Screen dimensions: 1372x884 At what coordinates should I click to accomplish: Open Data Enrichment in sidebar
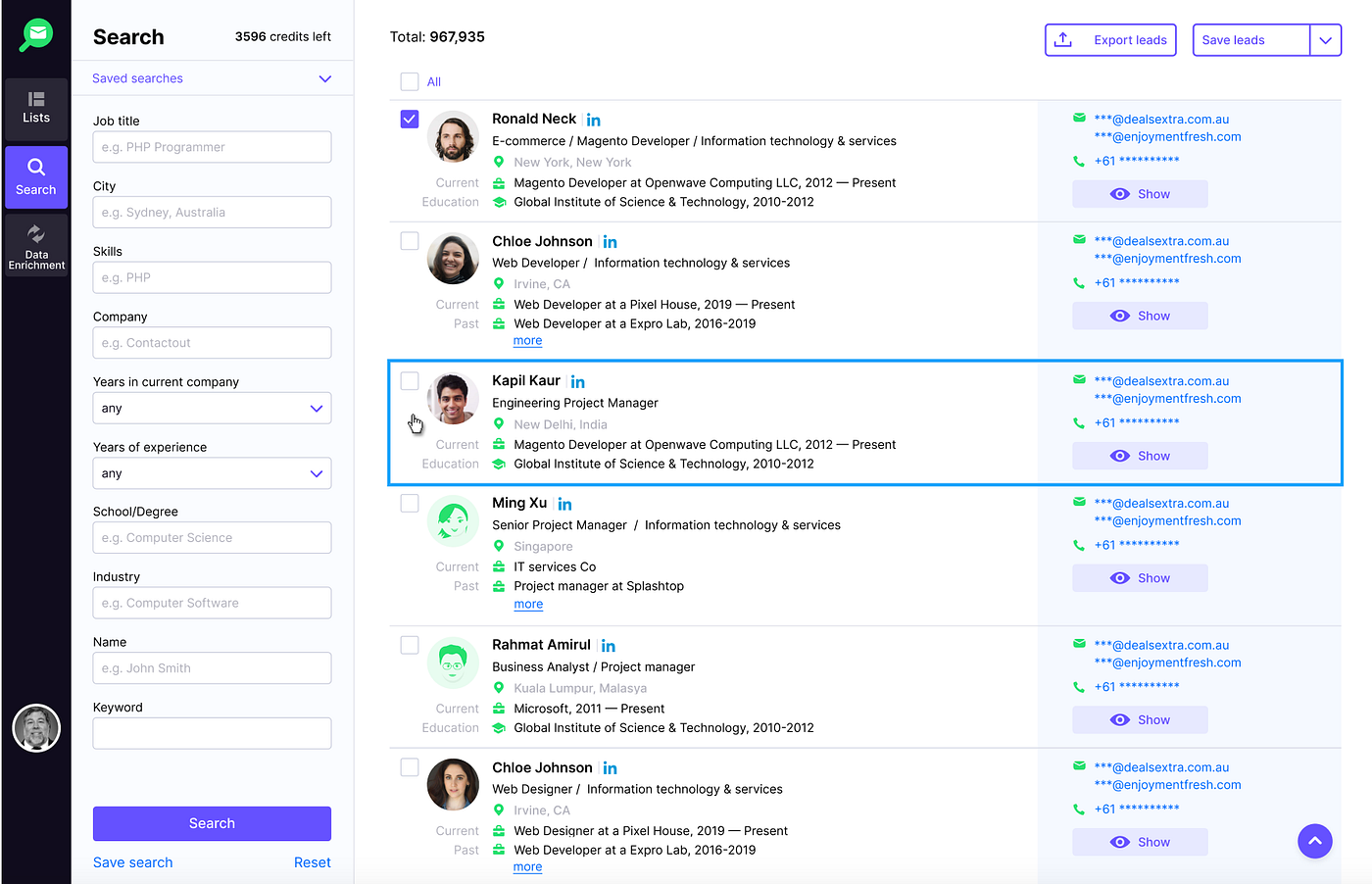pos(36,245)
